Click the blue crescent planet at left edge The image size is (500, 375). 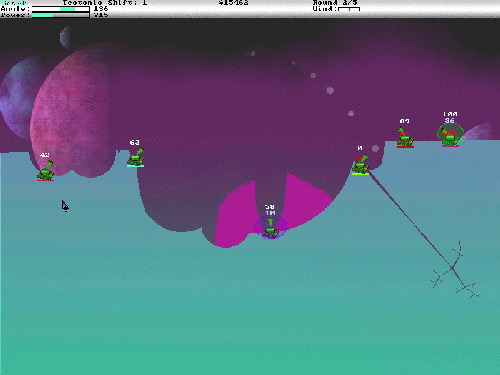[x=18, y=98]
